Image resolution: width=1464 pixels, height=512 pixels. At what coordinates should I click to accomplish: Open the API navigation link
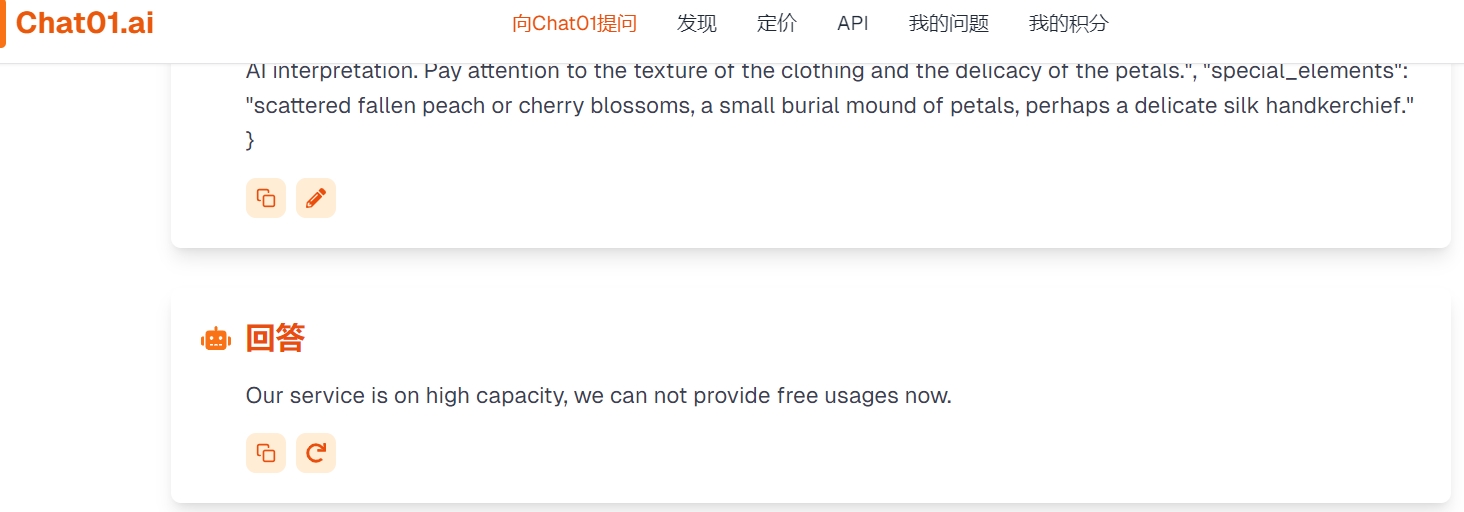pyautogui.click(x=853, y=23)
